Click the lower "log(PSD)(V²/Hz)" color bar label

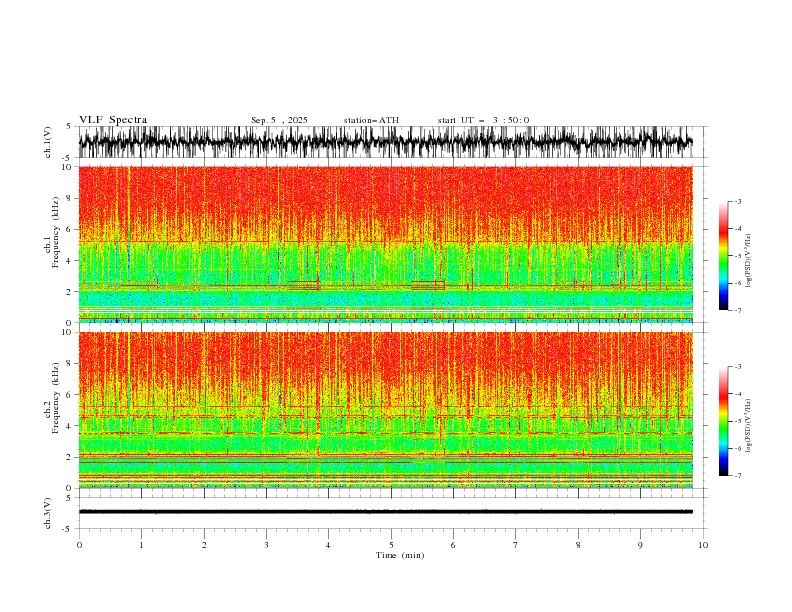click(749, 426)
